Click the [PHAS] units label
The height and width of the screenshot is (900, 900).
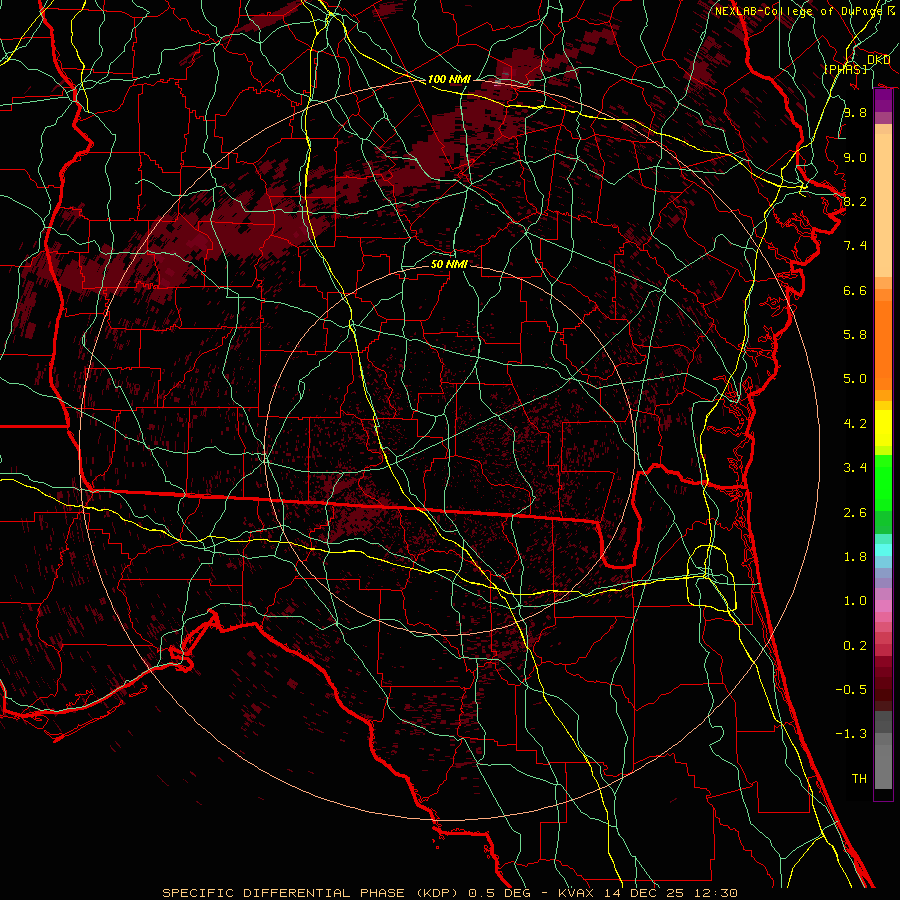[844, 69]
